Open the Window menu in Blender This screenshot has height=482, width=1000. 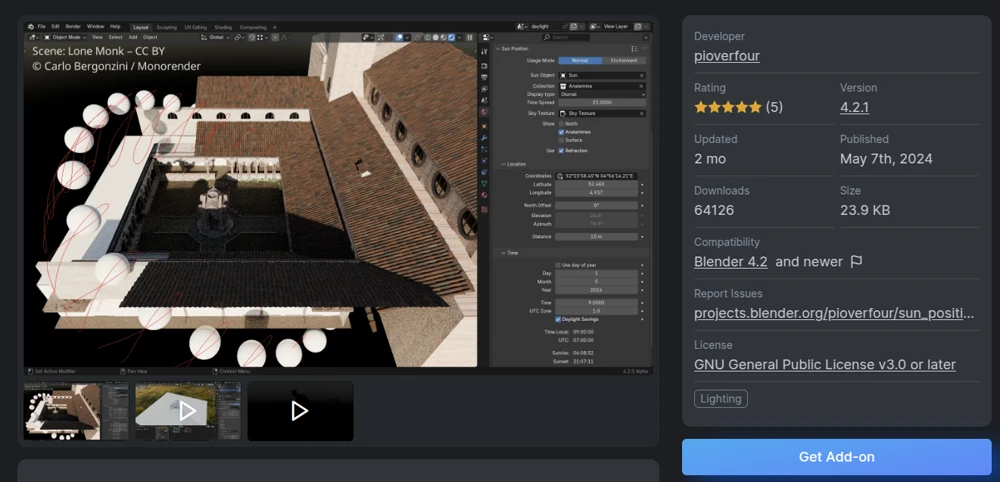point(95,27)
